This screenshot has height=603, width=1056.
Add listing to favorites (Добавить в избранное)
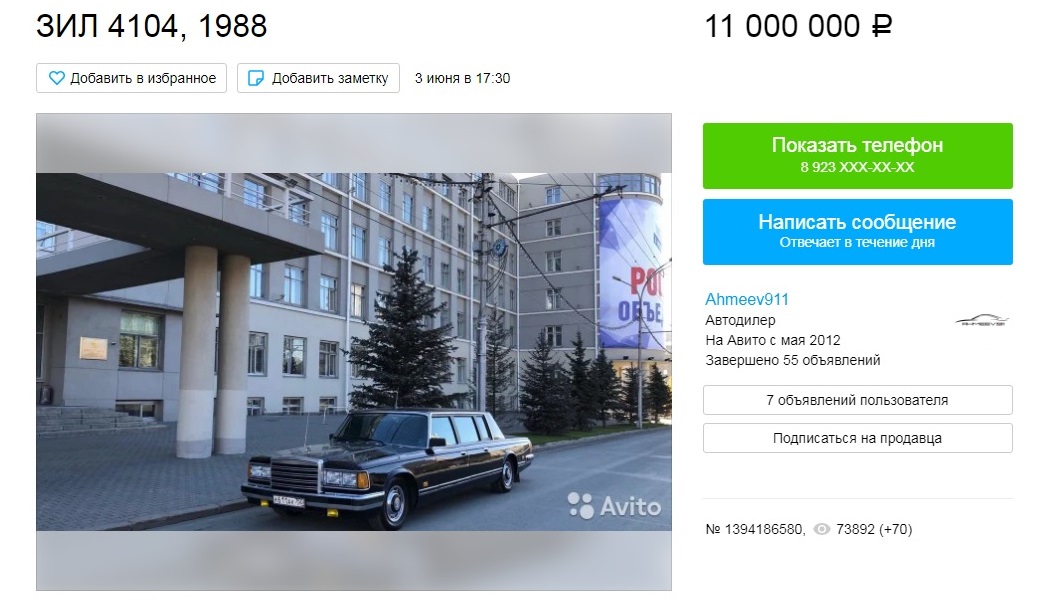tap(131, 78)
